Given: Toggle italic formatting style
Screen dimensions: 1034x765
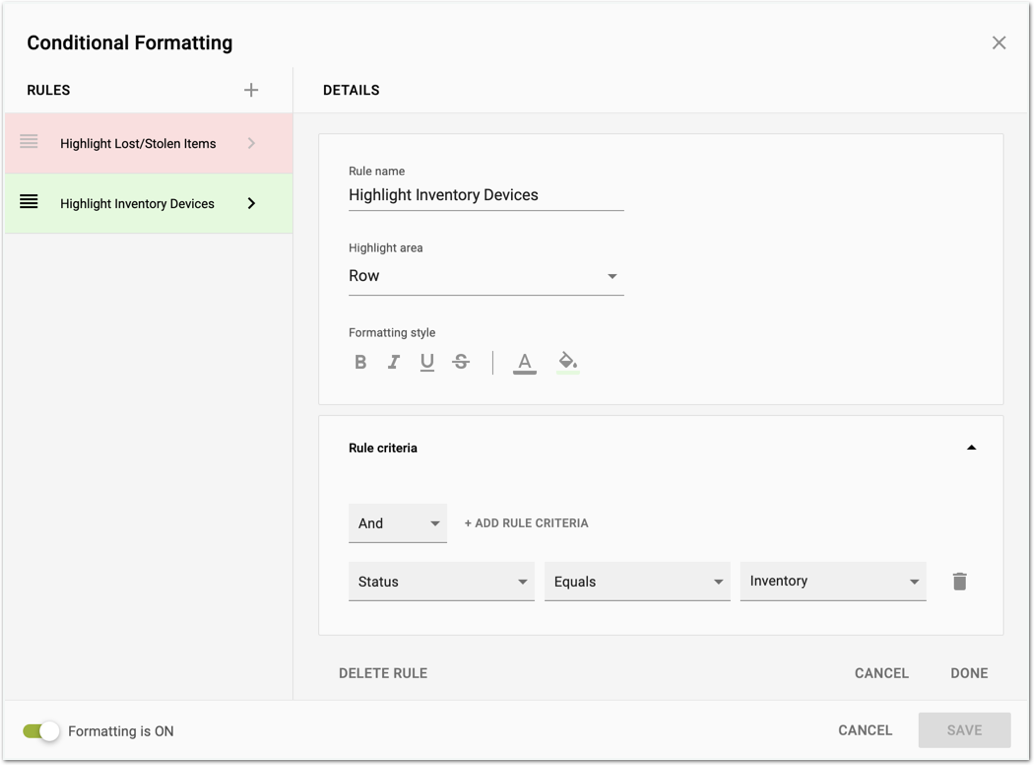Looking at the screenshot, I should [x=394, y=362].
